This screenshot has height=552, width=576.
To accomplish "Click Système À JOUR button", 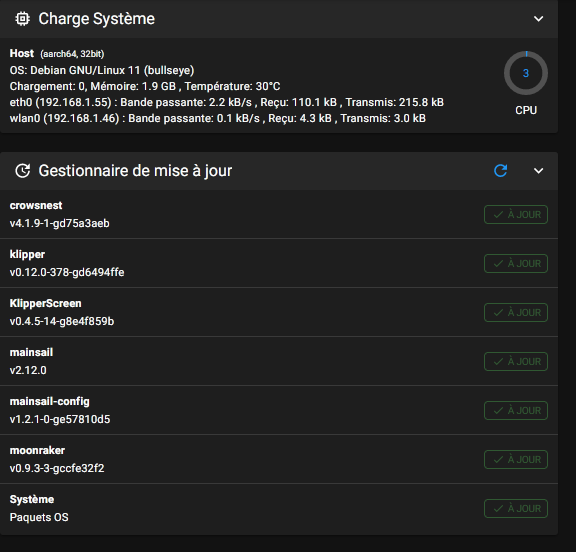I will (516, 508).
